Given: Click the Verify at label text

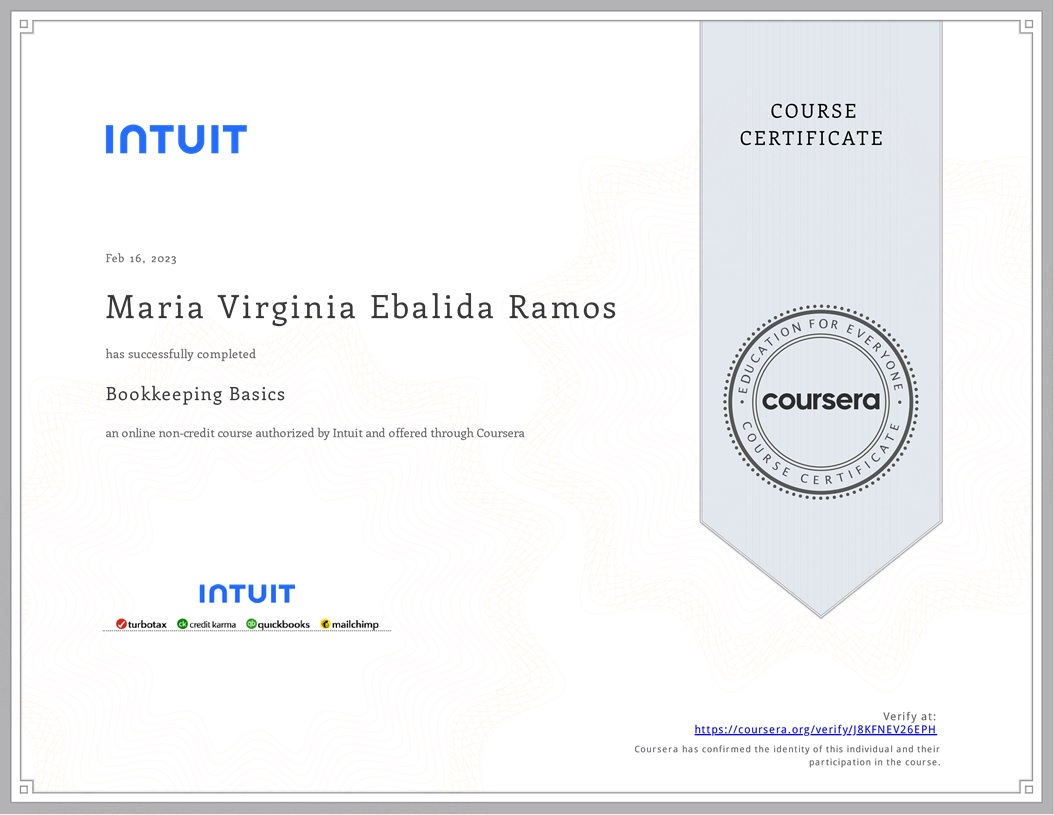Looking at the screenshot, I should [910, 716].
